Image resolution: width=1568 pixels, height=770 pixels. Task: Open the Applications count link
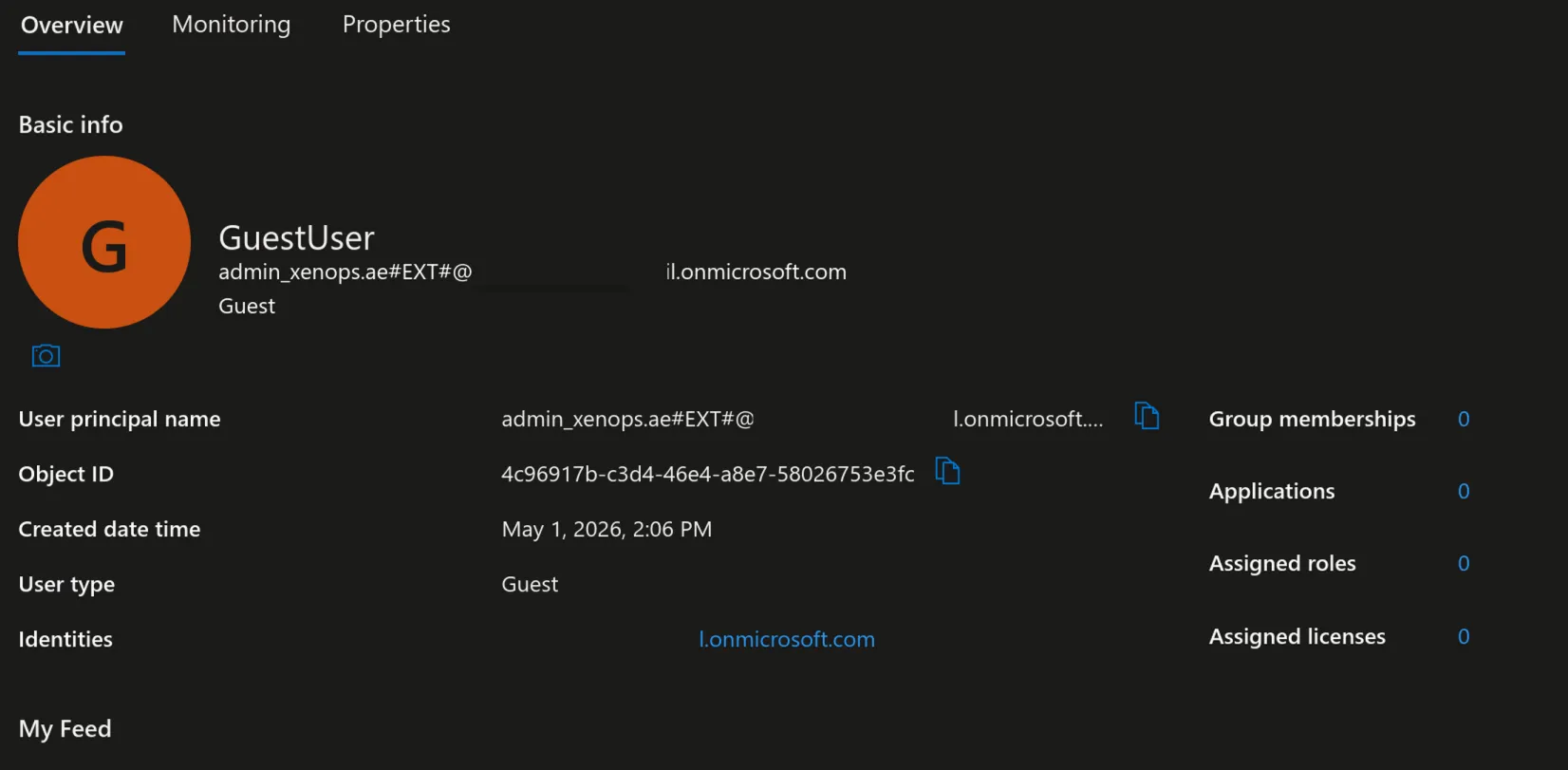[x=1464, y=491]
